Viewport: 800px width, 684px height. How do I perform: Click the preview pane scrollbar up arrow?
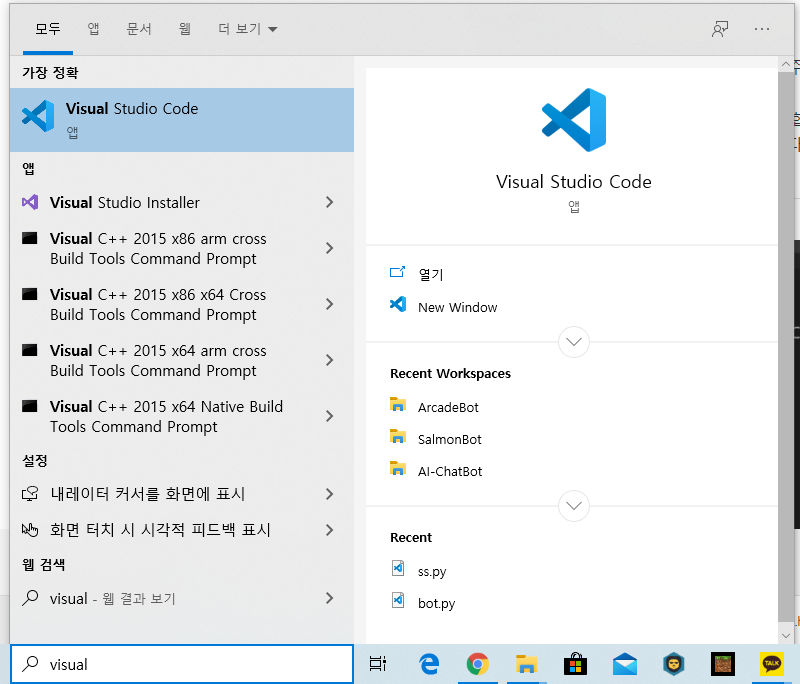786,64
